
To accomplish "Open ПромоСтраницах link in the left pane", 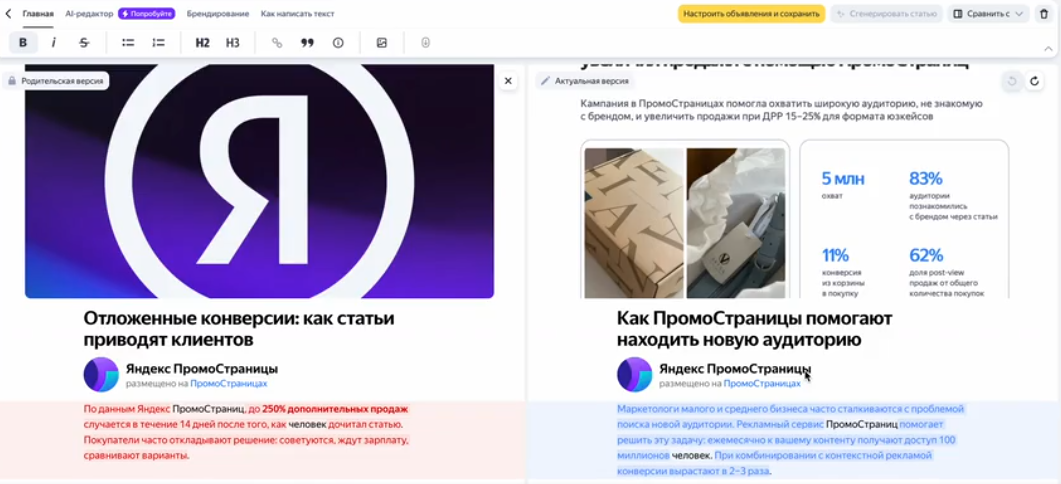I will [x=229, y=383].
